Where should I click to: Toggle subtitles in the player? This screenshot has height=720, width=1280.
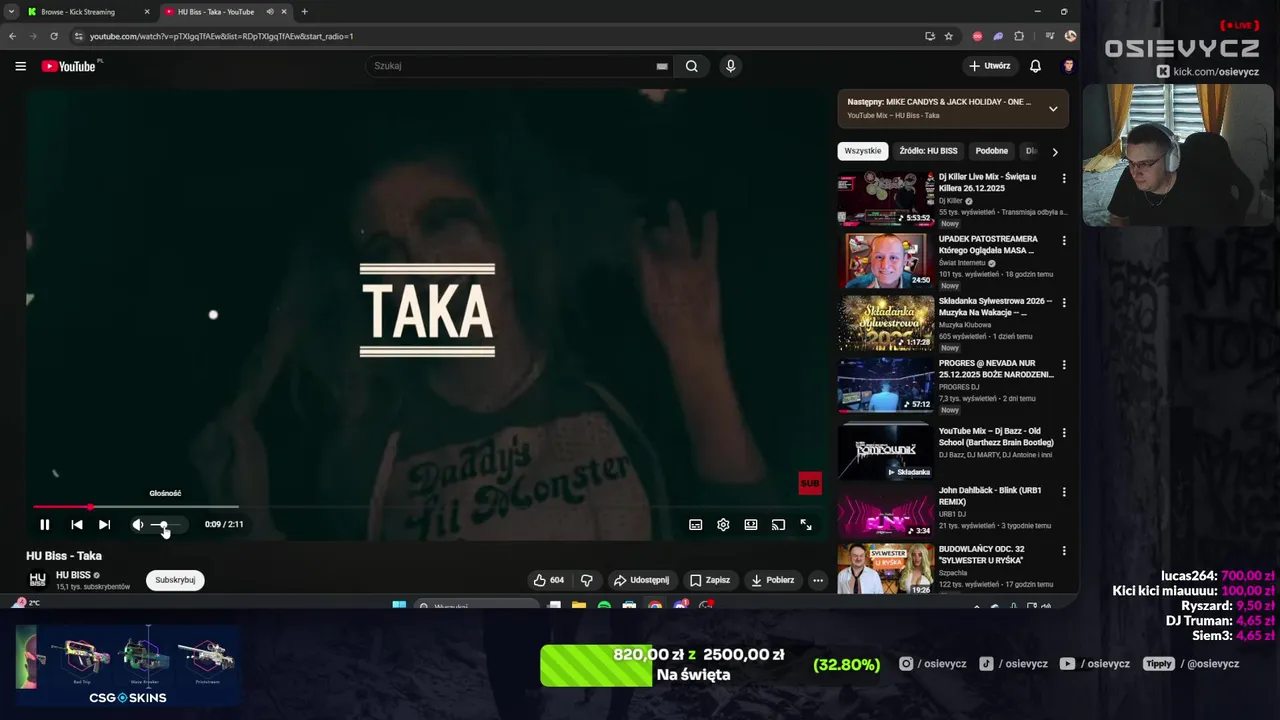click(x=695, y=524)
